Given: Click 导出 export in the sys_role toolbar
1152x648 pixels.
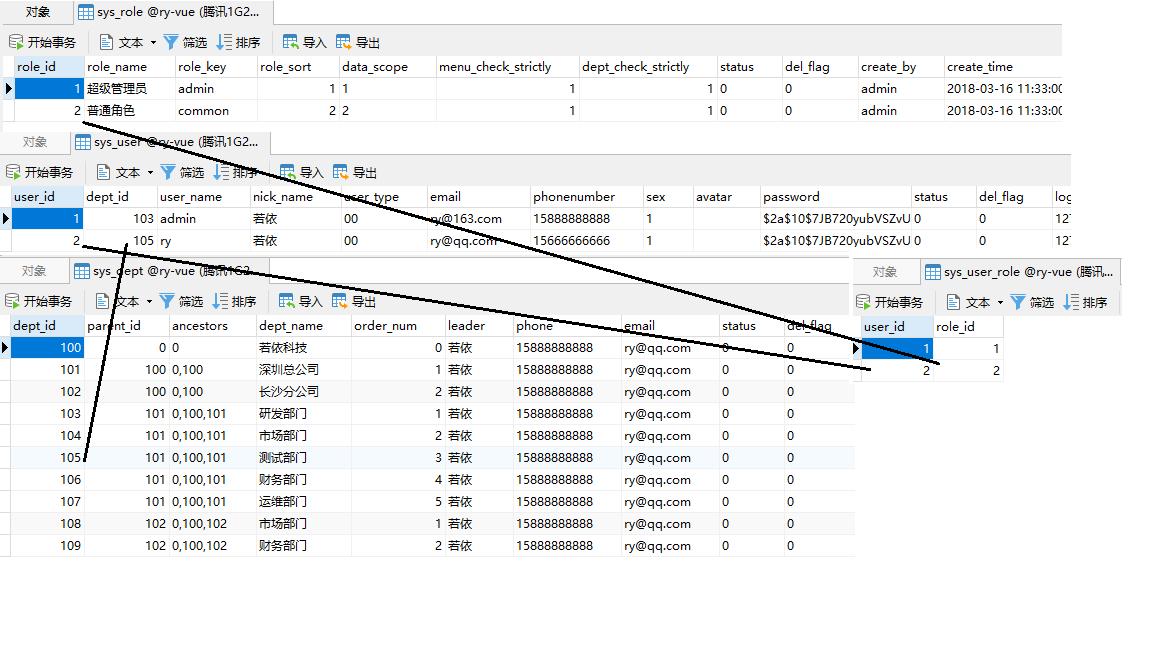Looking at the screenshot, I should pos(358,42).
